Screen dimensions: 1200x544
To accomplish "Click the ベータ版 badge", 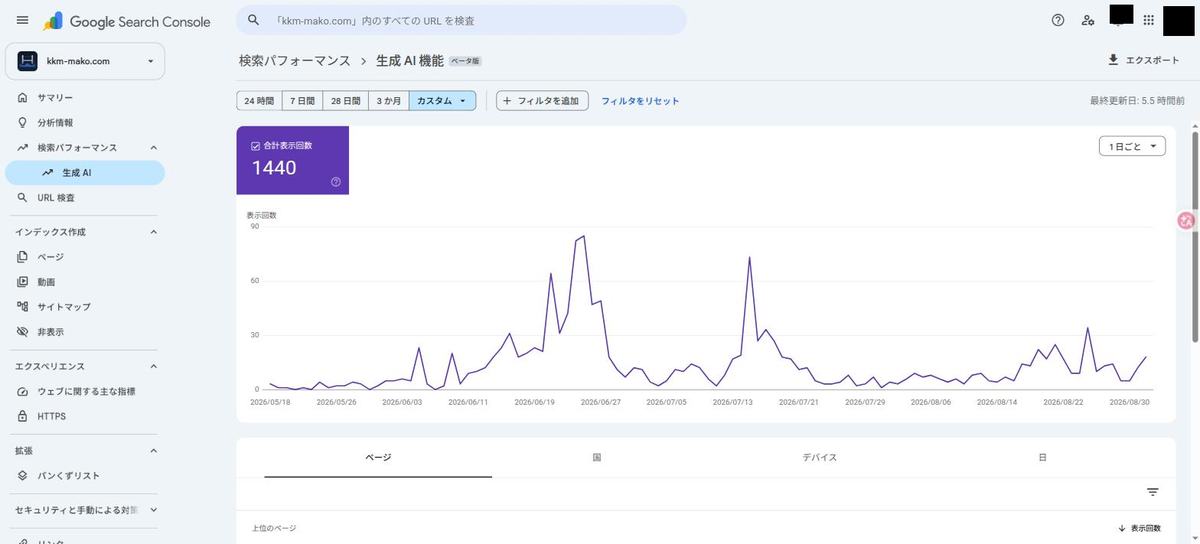I will coord(465,62).
